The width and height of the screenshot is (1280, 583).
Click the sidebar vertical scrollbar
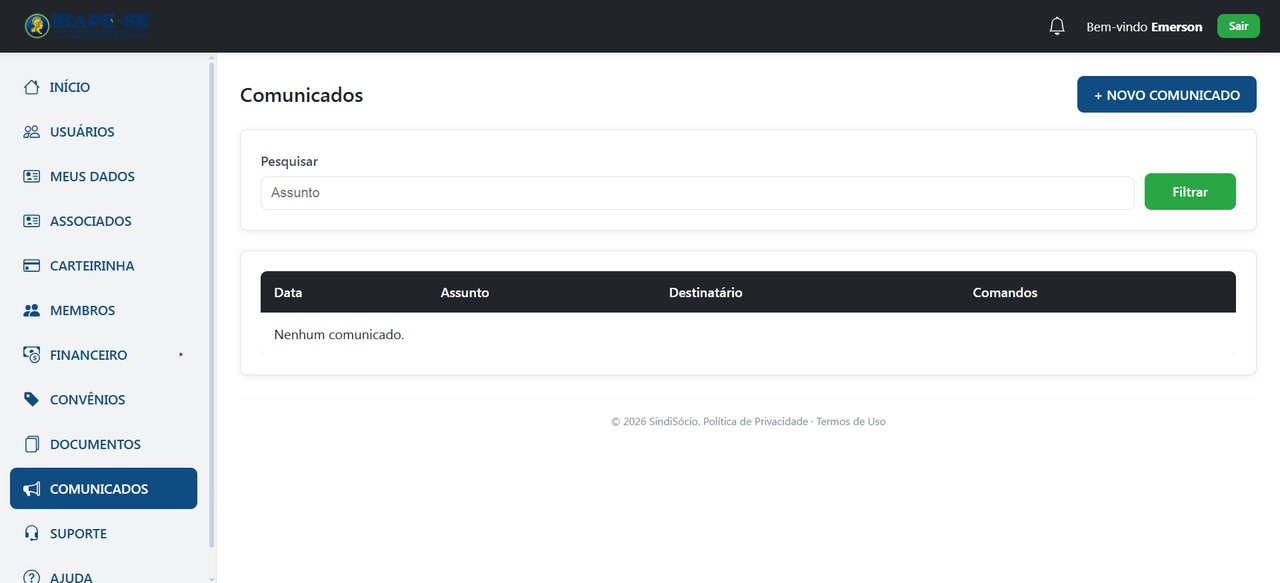tap(211, 305)
